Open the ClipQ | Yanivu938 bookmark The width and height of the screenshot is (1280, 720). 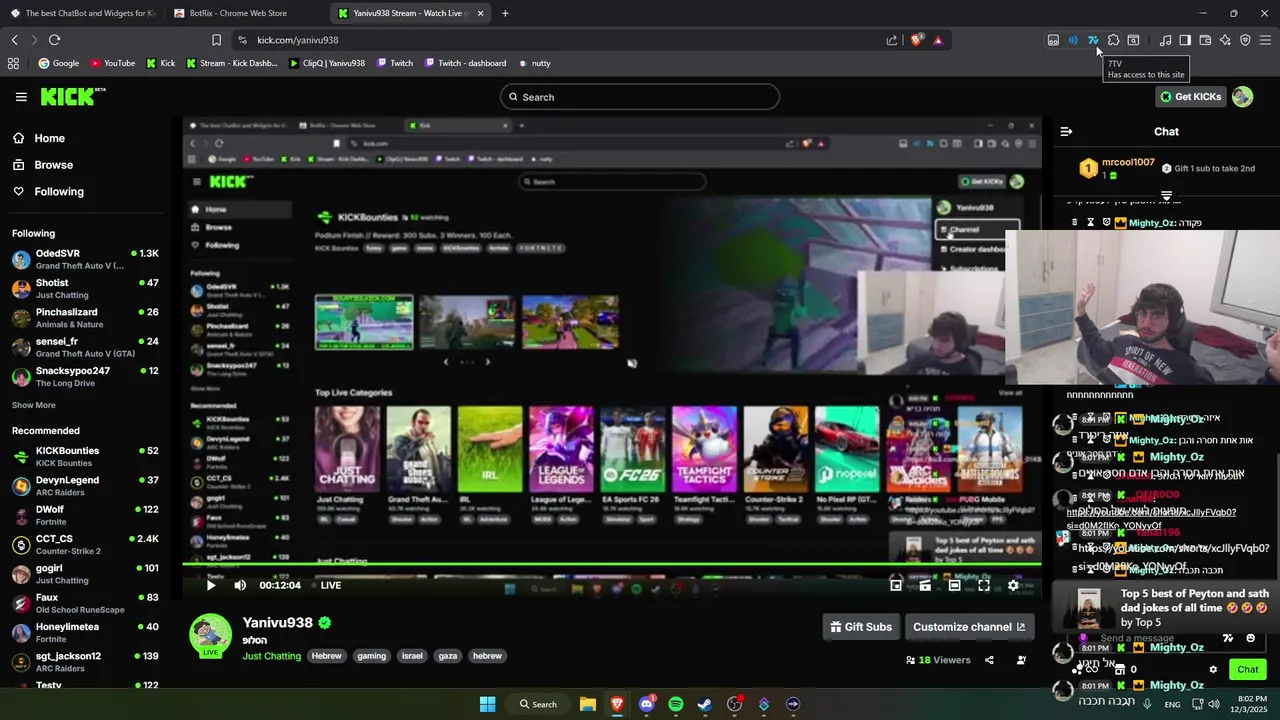tap(327, 63)
